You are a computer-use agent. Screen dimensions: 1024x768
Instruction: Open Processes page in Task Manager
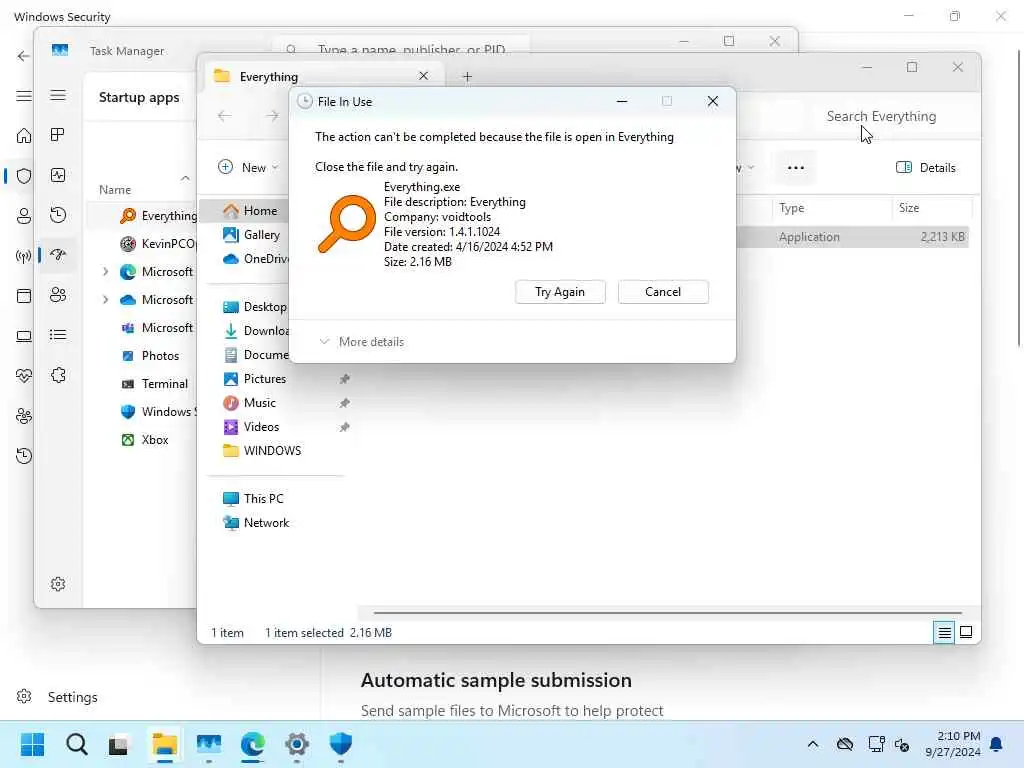pos(58,135)
